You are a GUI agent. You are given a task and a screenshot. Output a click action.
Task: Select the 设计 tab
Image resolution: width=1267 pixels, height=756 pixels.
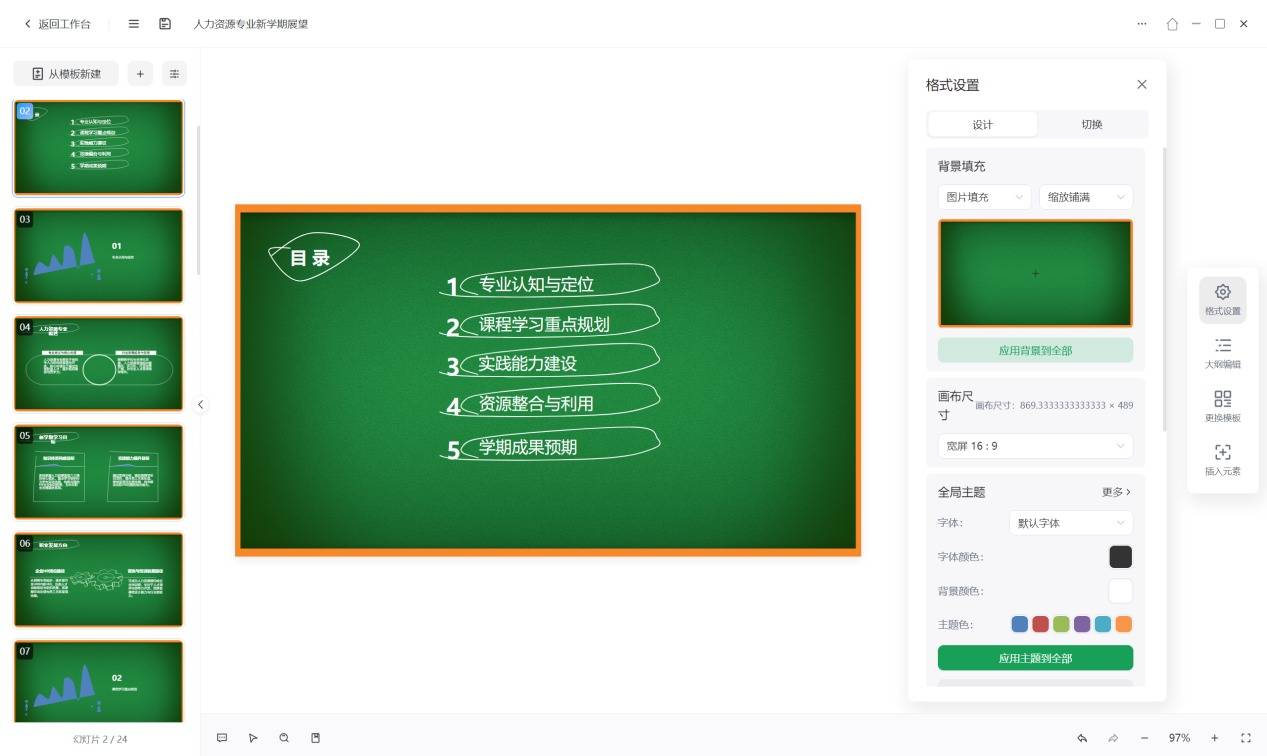click(982, 125)
